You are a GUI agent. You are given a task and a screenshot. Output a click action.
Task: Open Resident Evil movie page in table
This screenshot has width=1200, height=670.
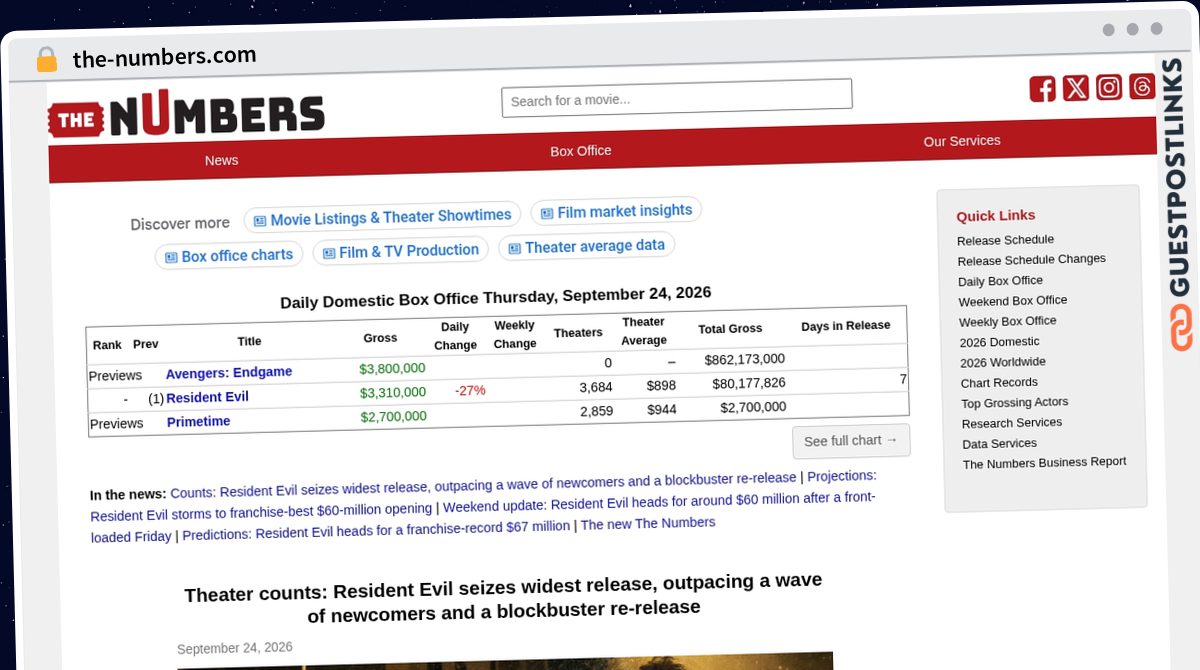207,397
